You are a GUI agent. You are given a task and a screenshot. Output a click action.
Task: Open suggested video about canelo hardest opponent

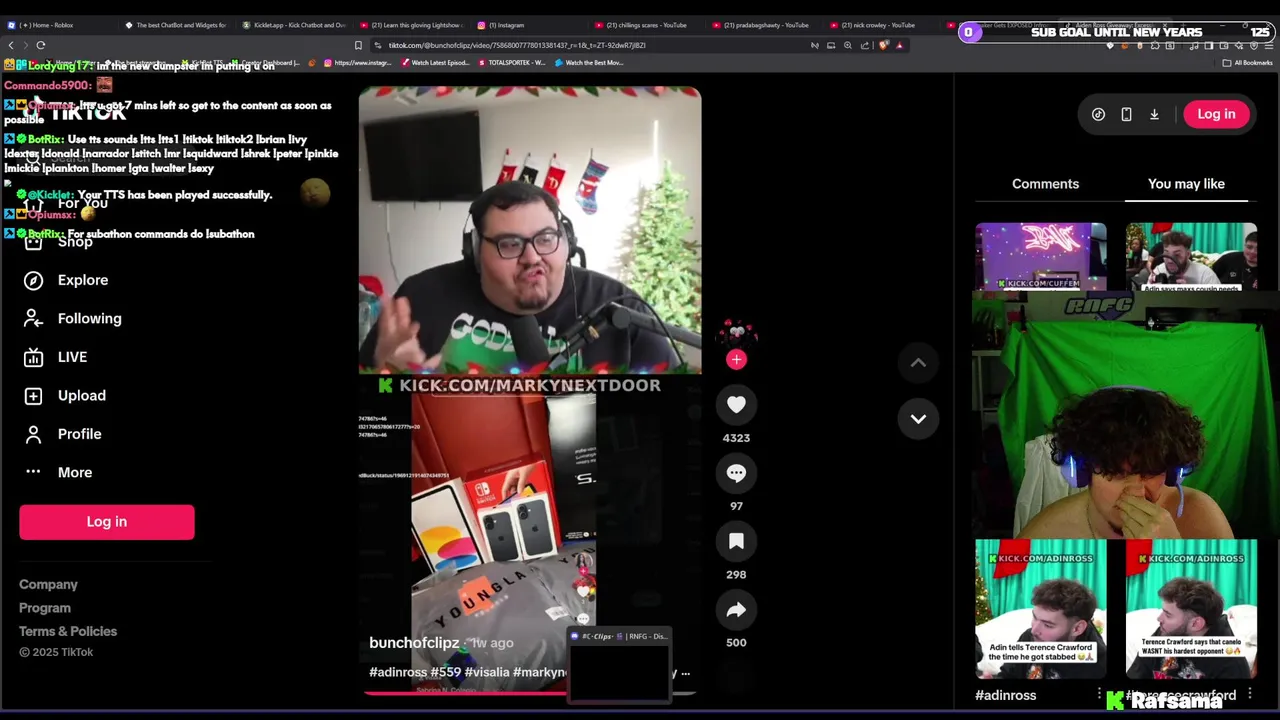[1191, 609]
